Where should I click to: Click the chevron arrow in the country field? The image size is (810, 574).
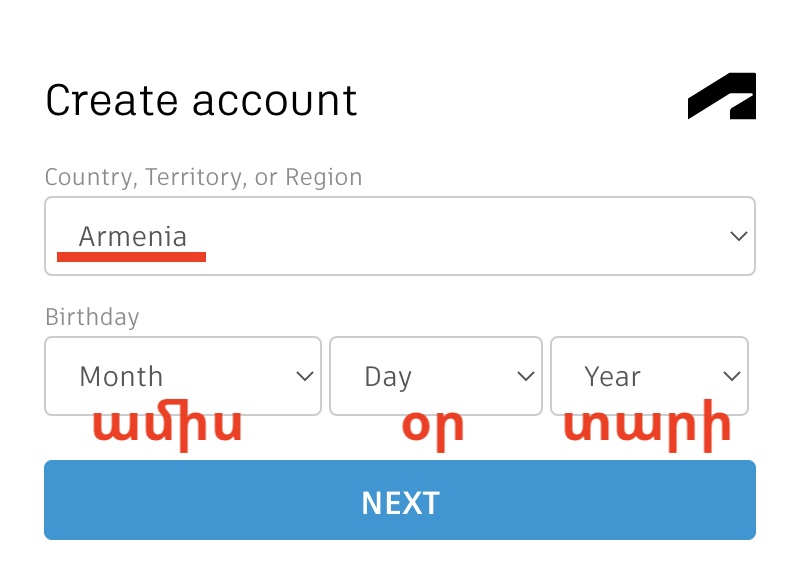point(739,237)
